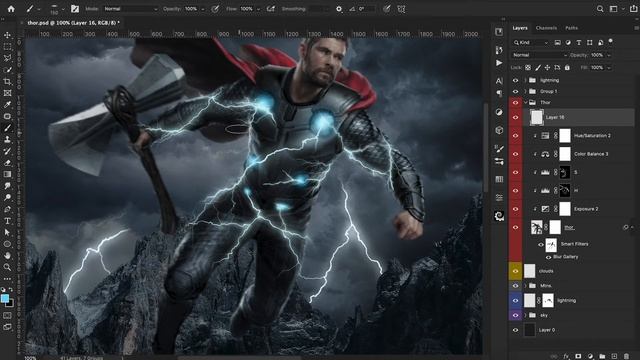Expand the Mtns group
The height and width of the screenshot is (360, 640).
[x=526, y=286]
